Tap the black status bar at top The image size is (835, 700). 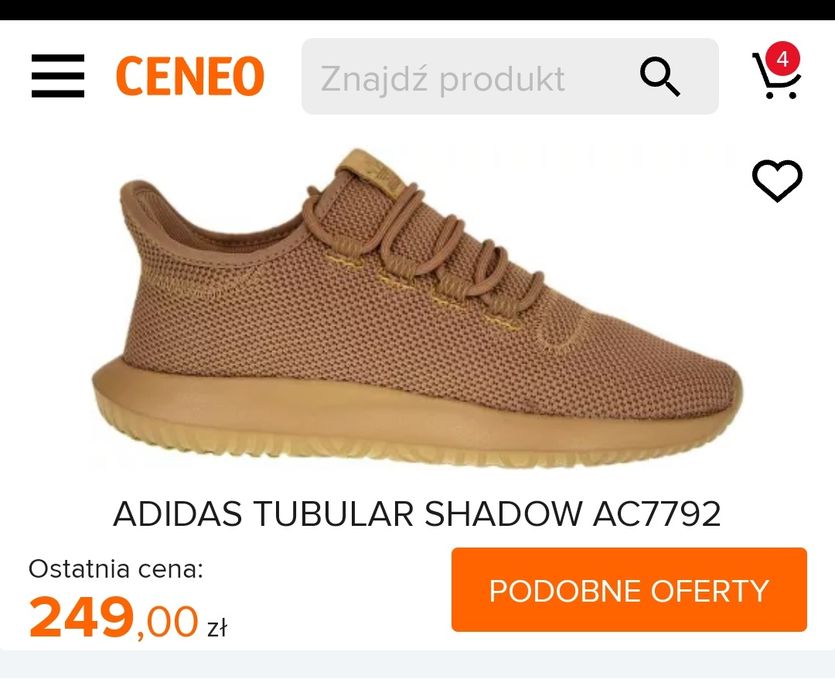418,10
